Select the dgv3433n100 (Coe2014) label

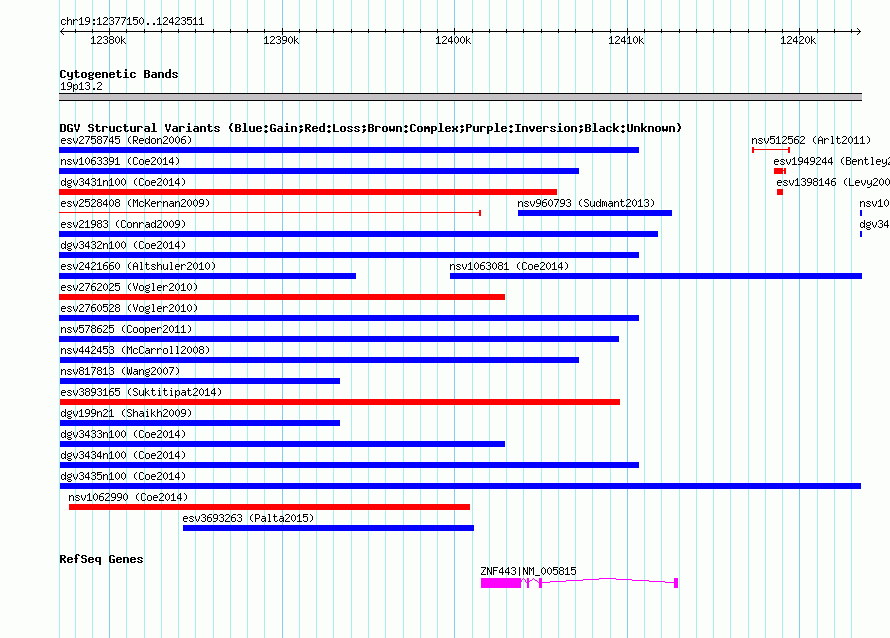(x=123, y=434)
